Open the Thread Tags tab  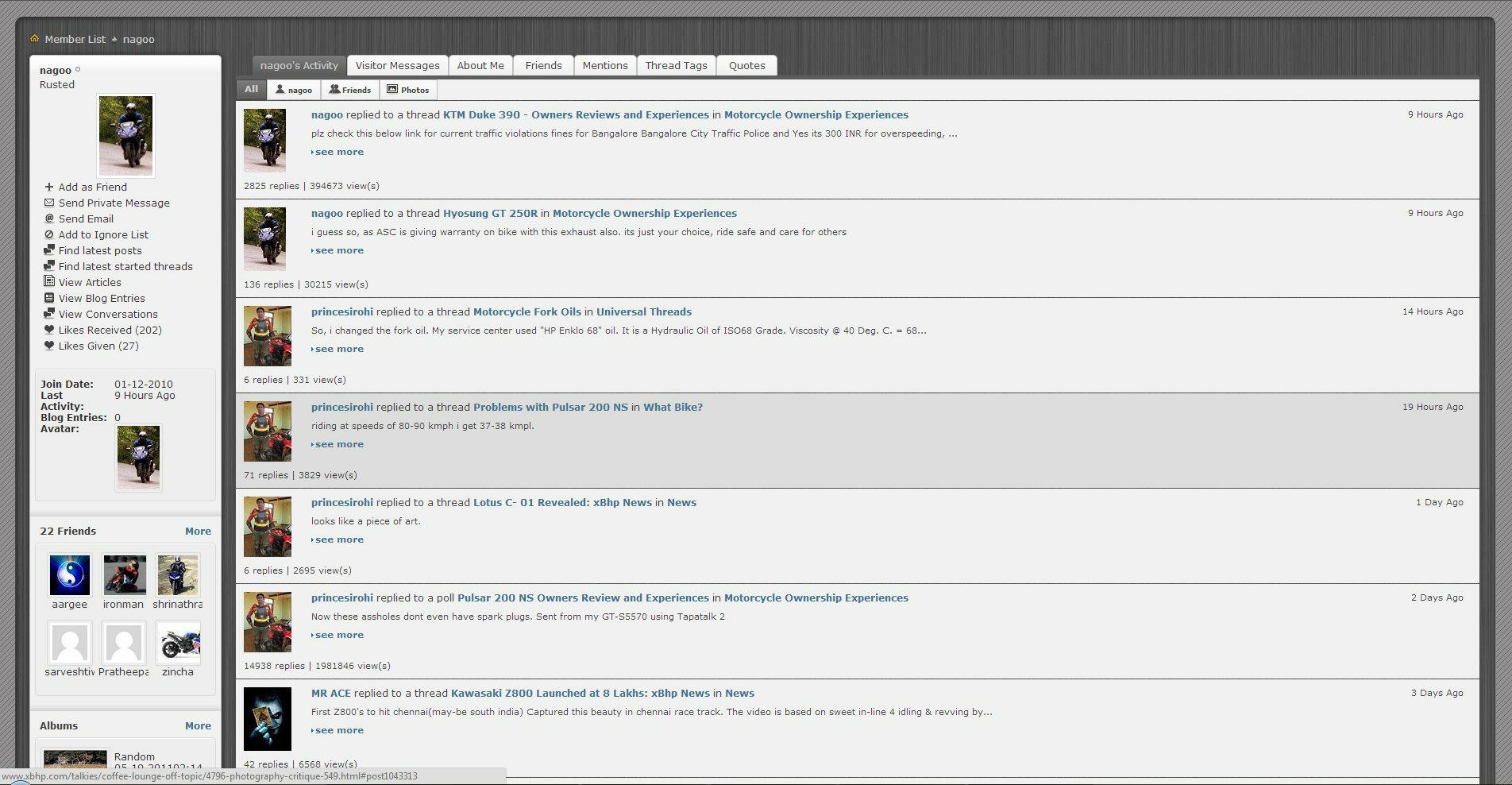[677, 65]
